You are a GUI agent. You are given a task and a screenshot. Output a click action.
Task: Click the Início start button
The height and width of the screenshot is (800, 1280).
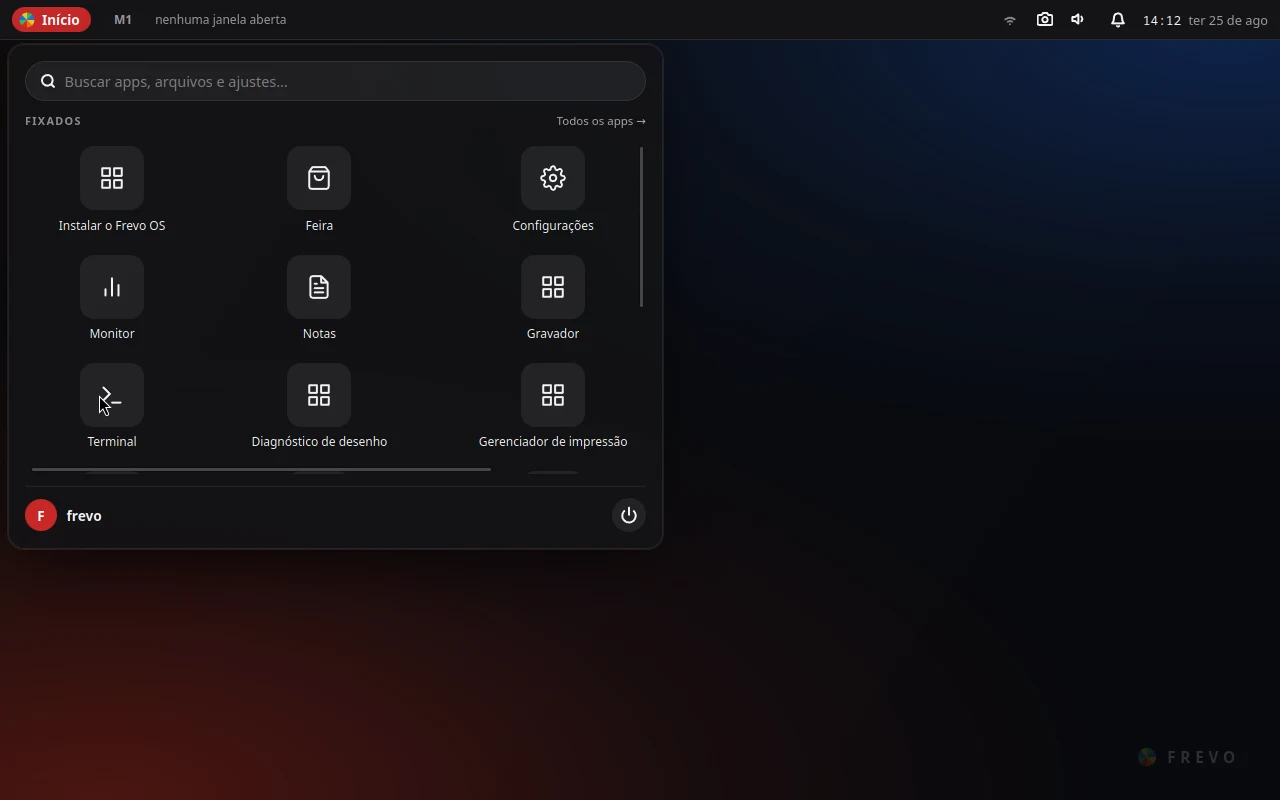[51, 20]
